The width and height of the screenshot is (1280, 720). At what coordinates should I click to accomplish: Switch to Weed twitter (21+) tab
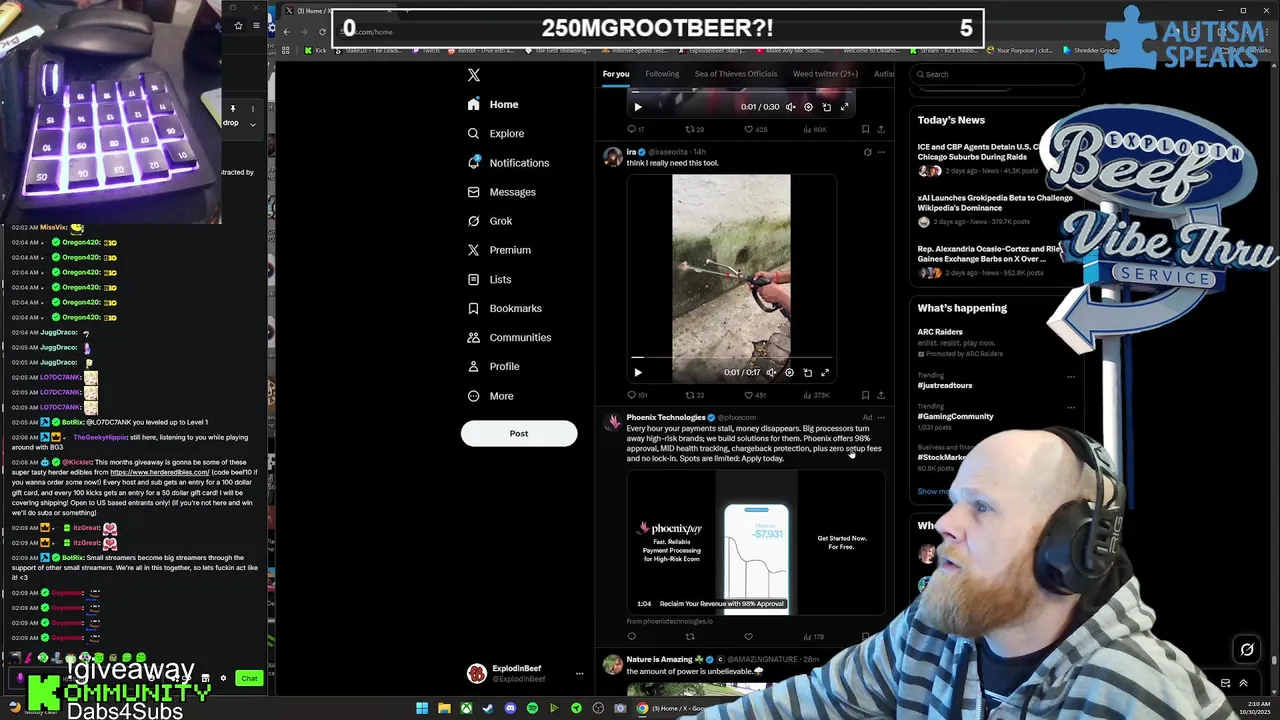click(x=825, y=74)
